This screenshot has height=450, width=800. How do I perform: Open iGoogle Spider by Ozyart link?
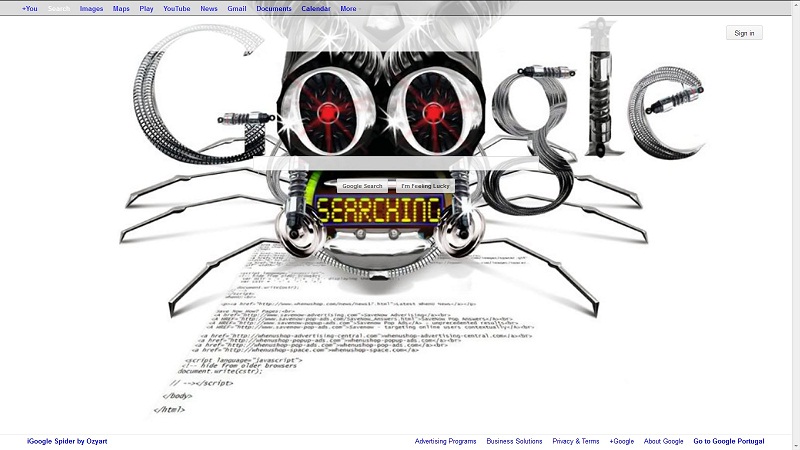[x=67, y=441]
